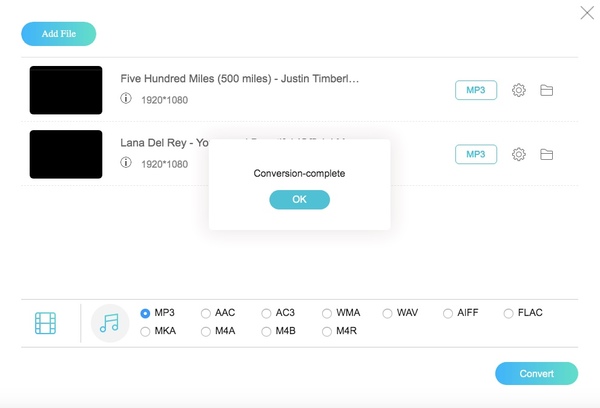Image resolution: width=600 pixels, height=408 pixels.
Task: Show info for Five Hundred Miles file
Action: coord(126,99)
